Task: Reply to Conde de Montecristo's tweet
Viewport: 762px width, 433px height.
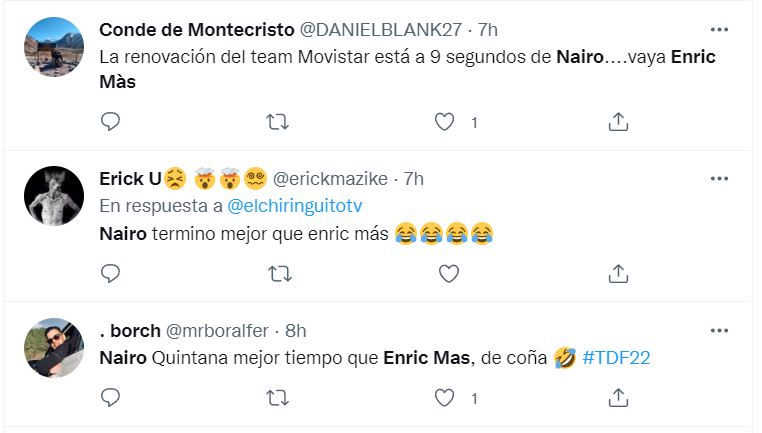Action: (111, 122)
